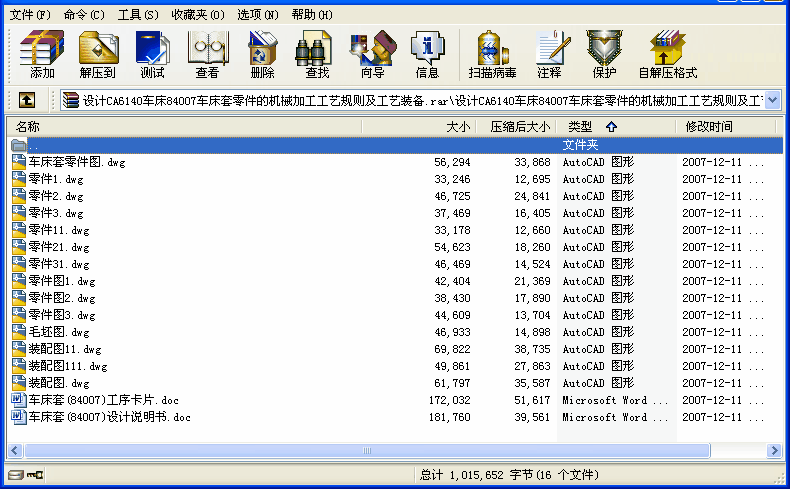The width and height of the screenshot is (790, 489).
Task: Click icon of 毛坯图.dwg
Action: [x=19, y=332]
